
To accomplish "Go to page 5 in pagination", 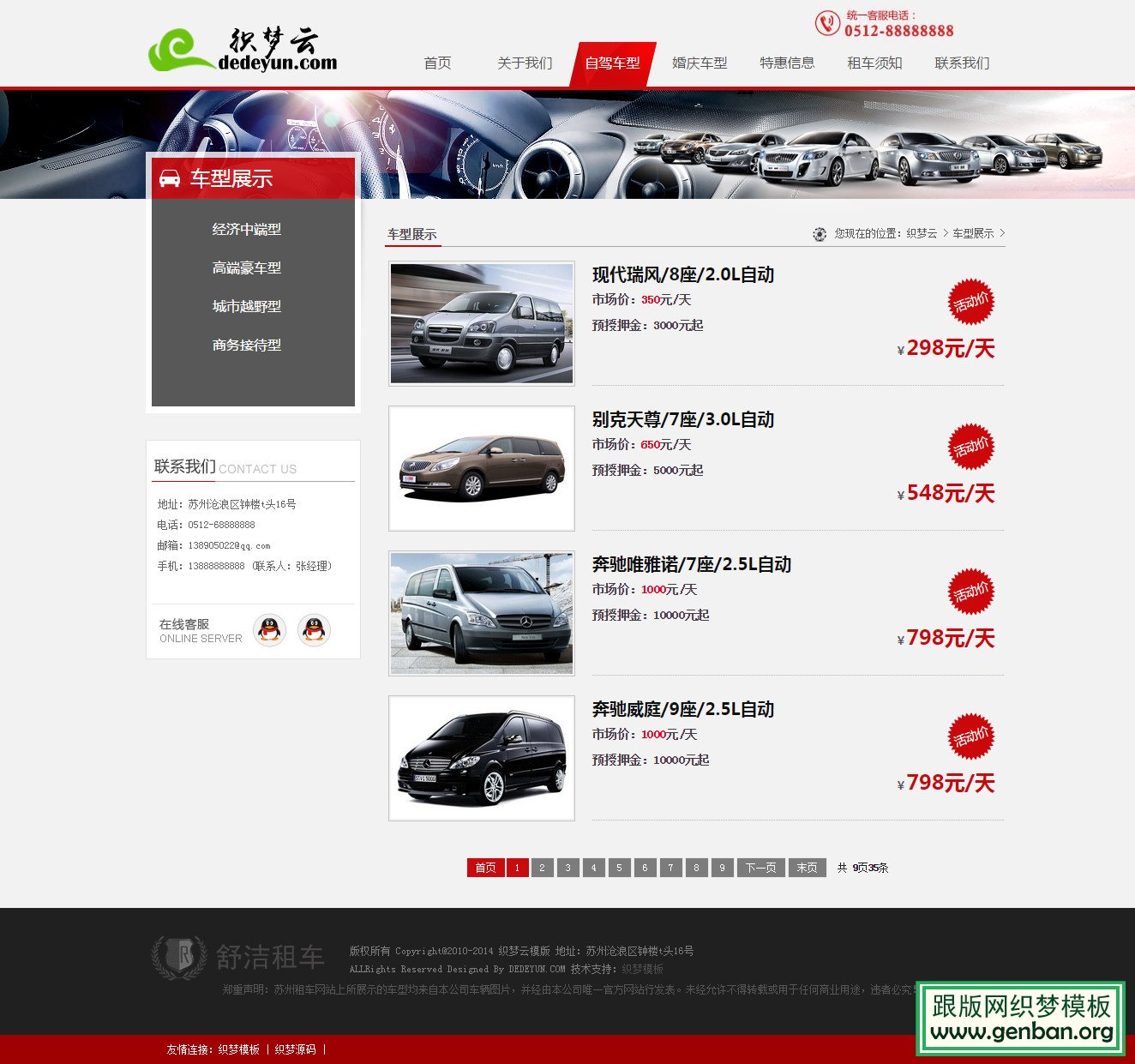I will point(619,868).
